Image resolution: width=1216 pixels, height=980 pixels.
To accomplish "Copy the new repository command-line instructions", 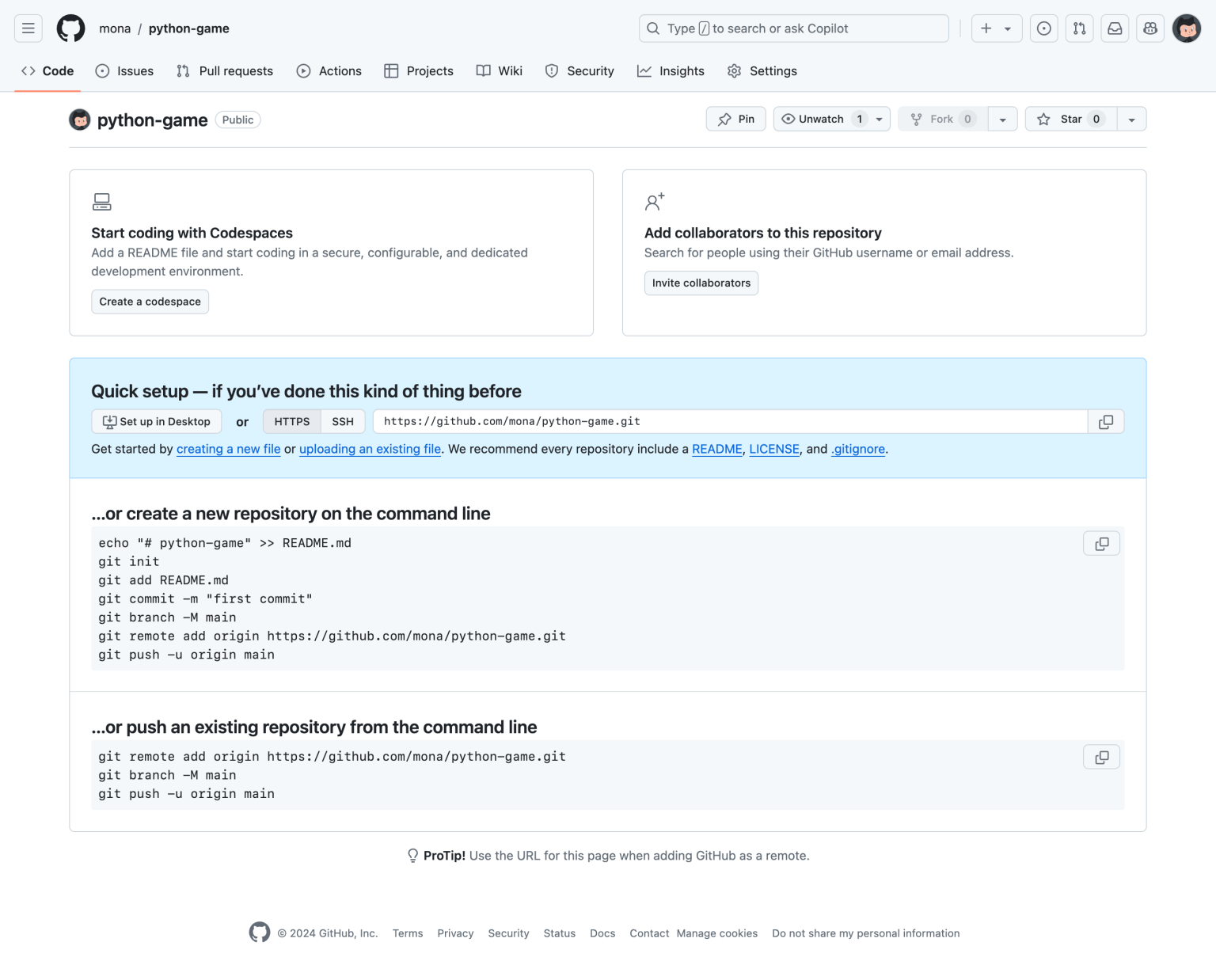I will [x=1101, y=543].
